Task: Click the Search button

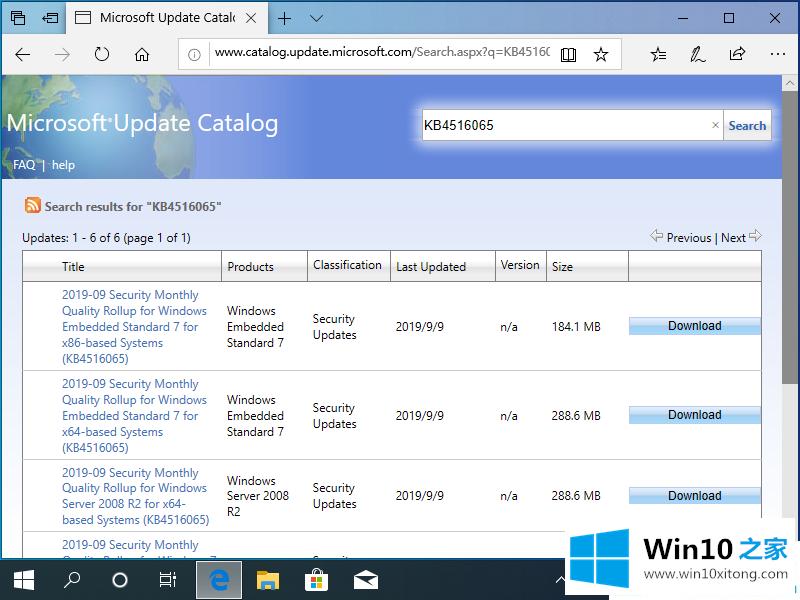Action: [x=747, y=126]
